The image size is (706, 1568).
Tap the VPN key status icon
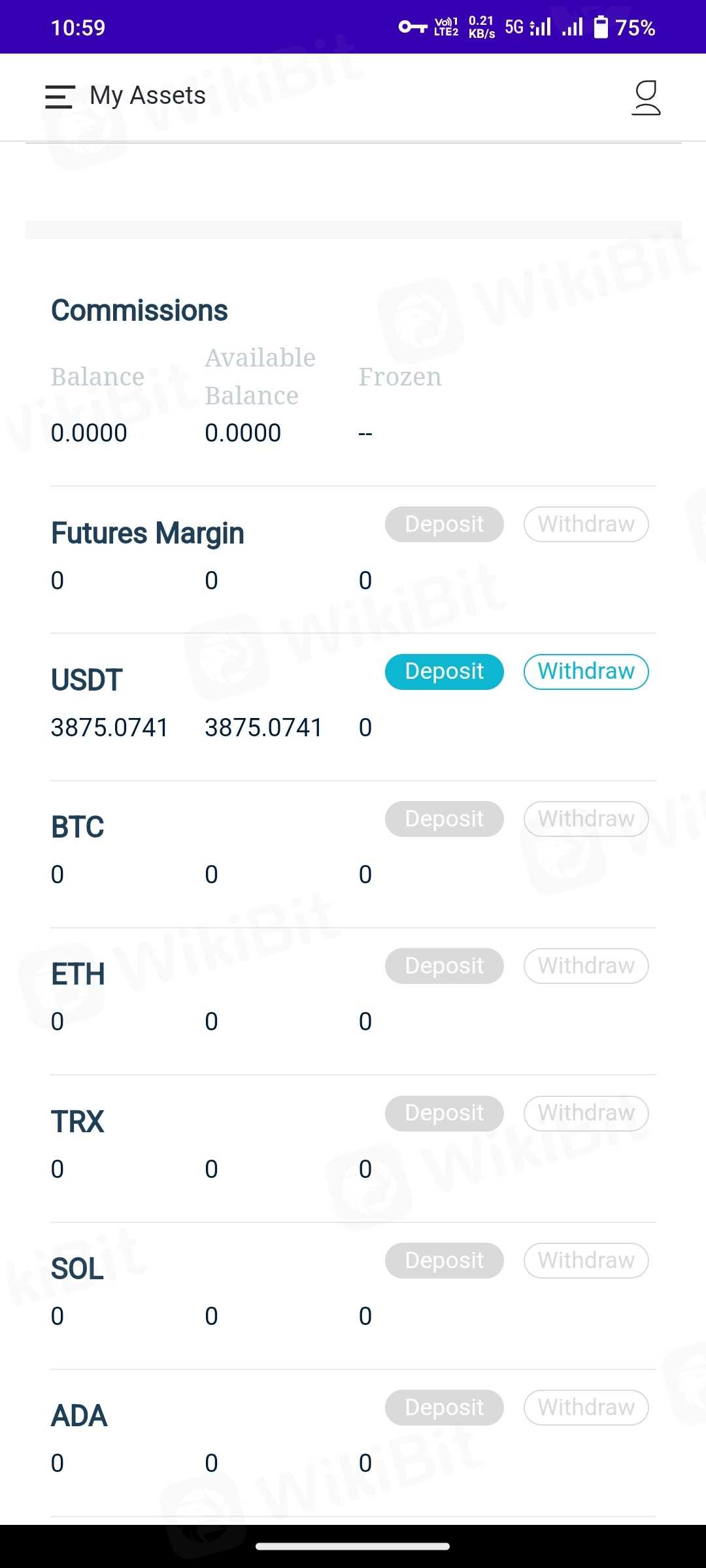[x=412, y=27]
